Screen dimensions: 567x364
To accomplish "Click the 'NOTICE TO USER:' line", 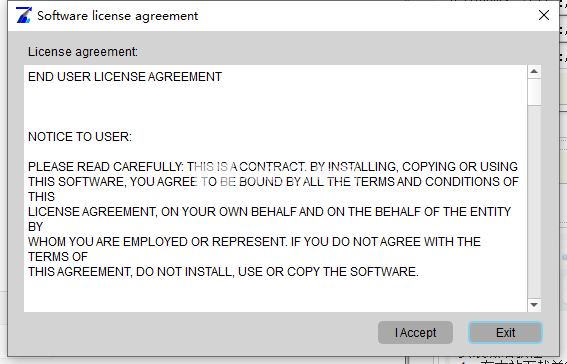I will pyautogui.click(x=80, y=137).
